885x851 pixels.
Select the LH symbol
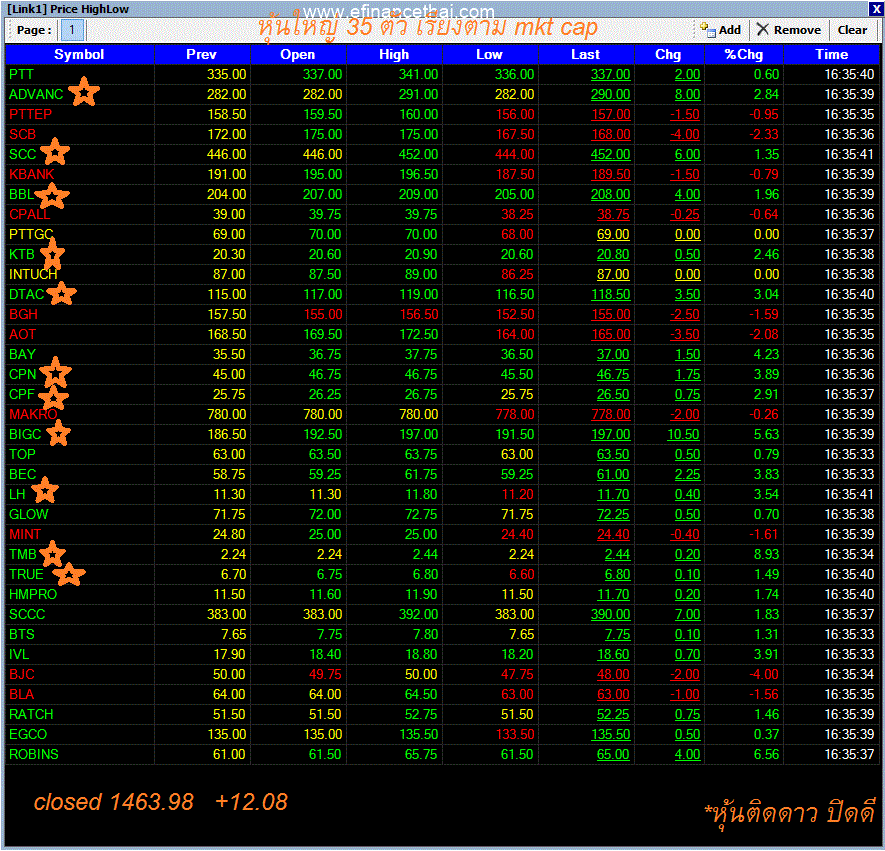point(17,495)
